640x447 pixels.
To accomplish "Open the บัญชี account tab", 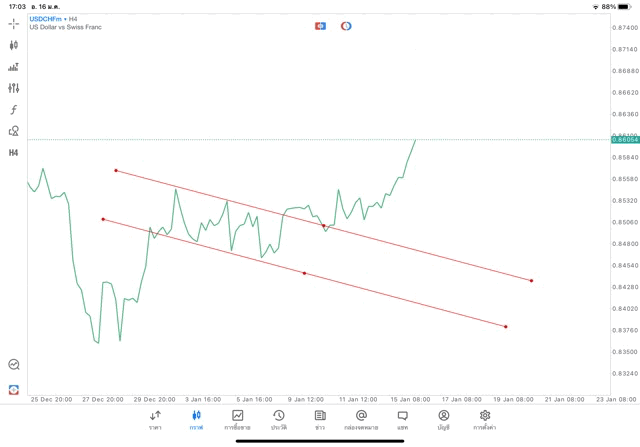I will pos(443,420).
